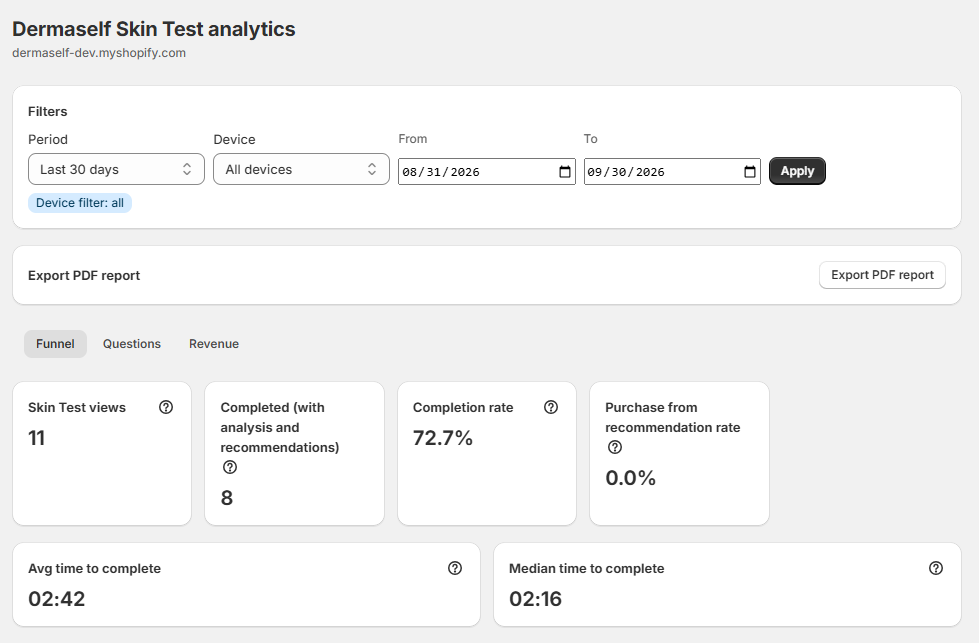The image size is (979, 643).
Task: Switch to the Funnel tab
Action: point(55,344)
